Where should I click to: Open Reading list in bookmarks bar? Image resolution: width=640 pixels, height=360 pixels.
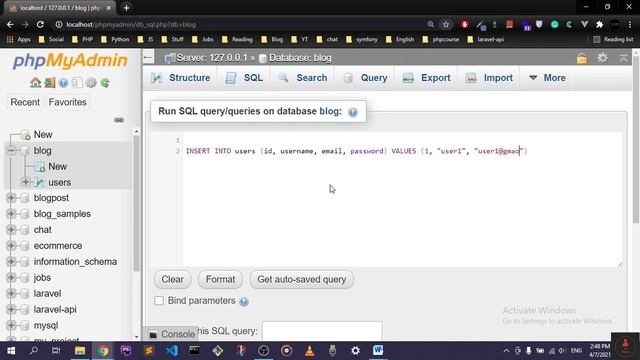click(613, 40)
